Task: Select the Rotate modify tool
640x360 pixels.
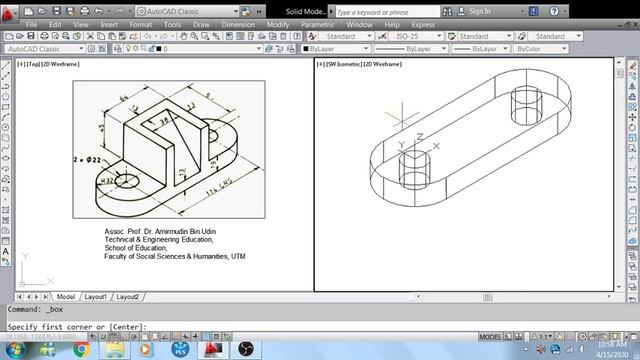Action: pos(632,128)
